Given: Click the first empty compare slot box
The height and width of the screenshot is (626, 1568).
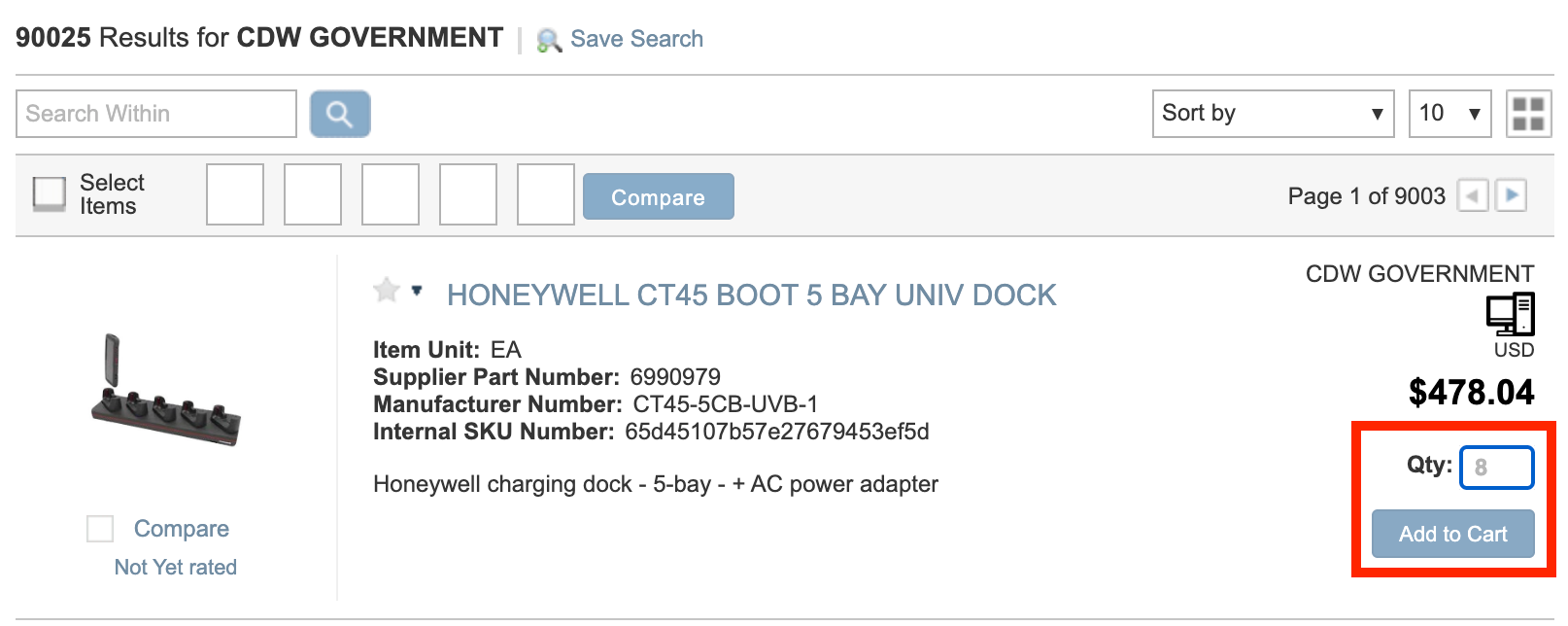Looking at the screenshot, I should tap(235, 194).
